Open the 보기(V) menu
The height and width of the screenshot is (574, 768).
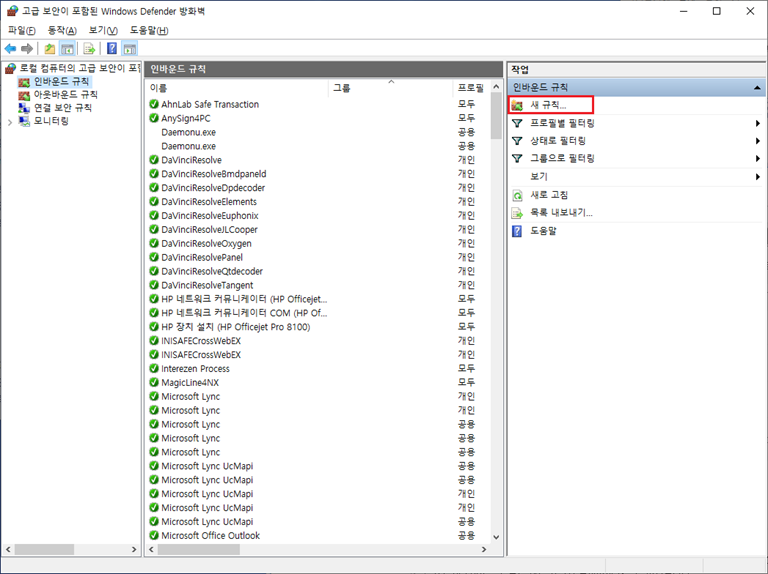(103, 30)
